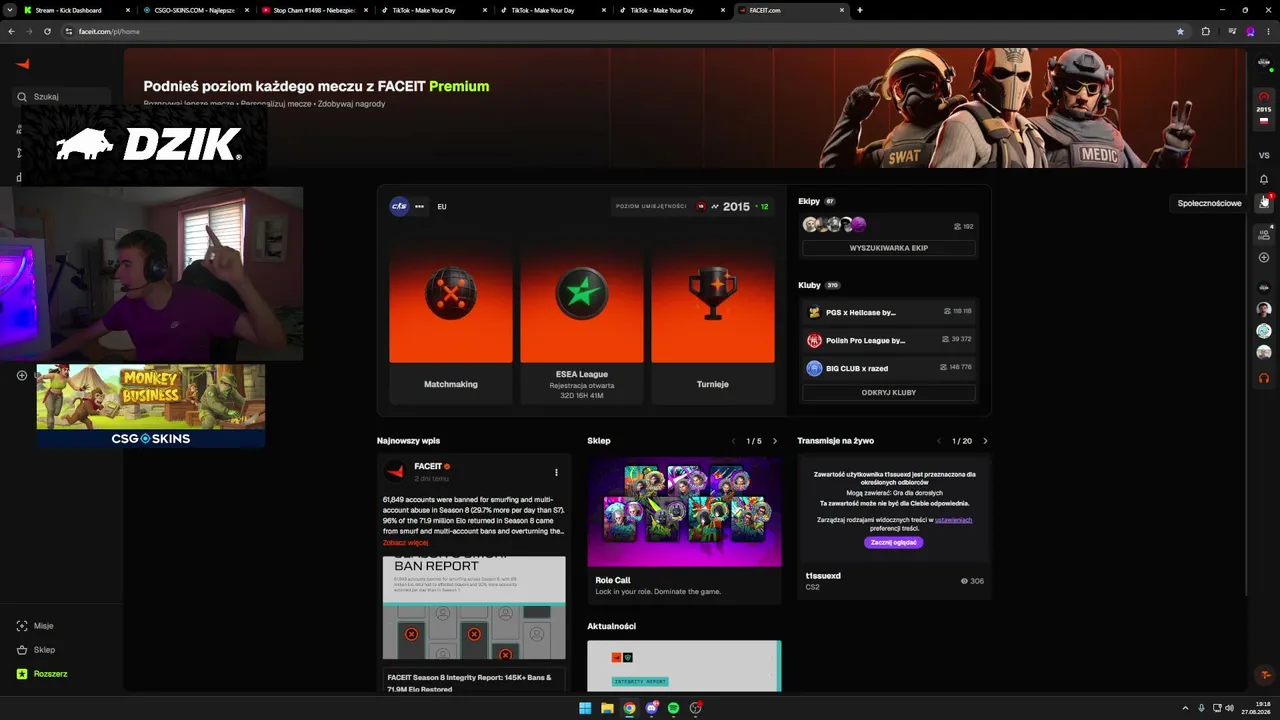Click the Monkey Business CSGO-SKINS banner
The width and height of the screenshot is (1280, 720).
[x=150, y=406]
